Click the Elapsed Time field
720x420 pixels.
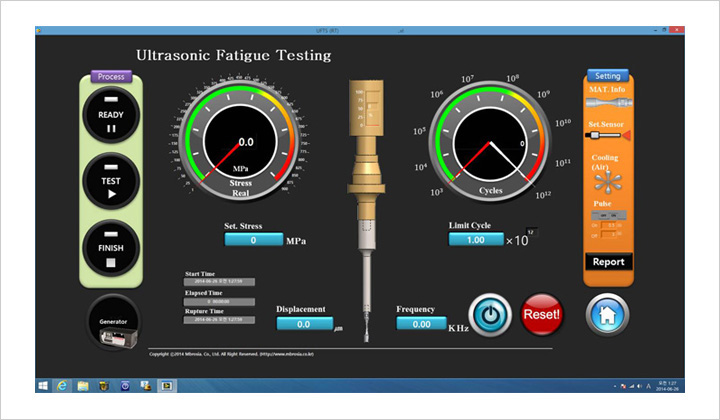[x=219, y=302]
